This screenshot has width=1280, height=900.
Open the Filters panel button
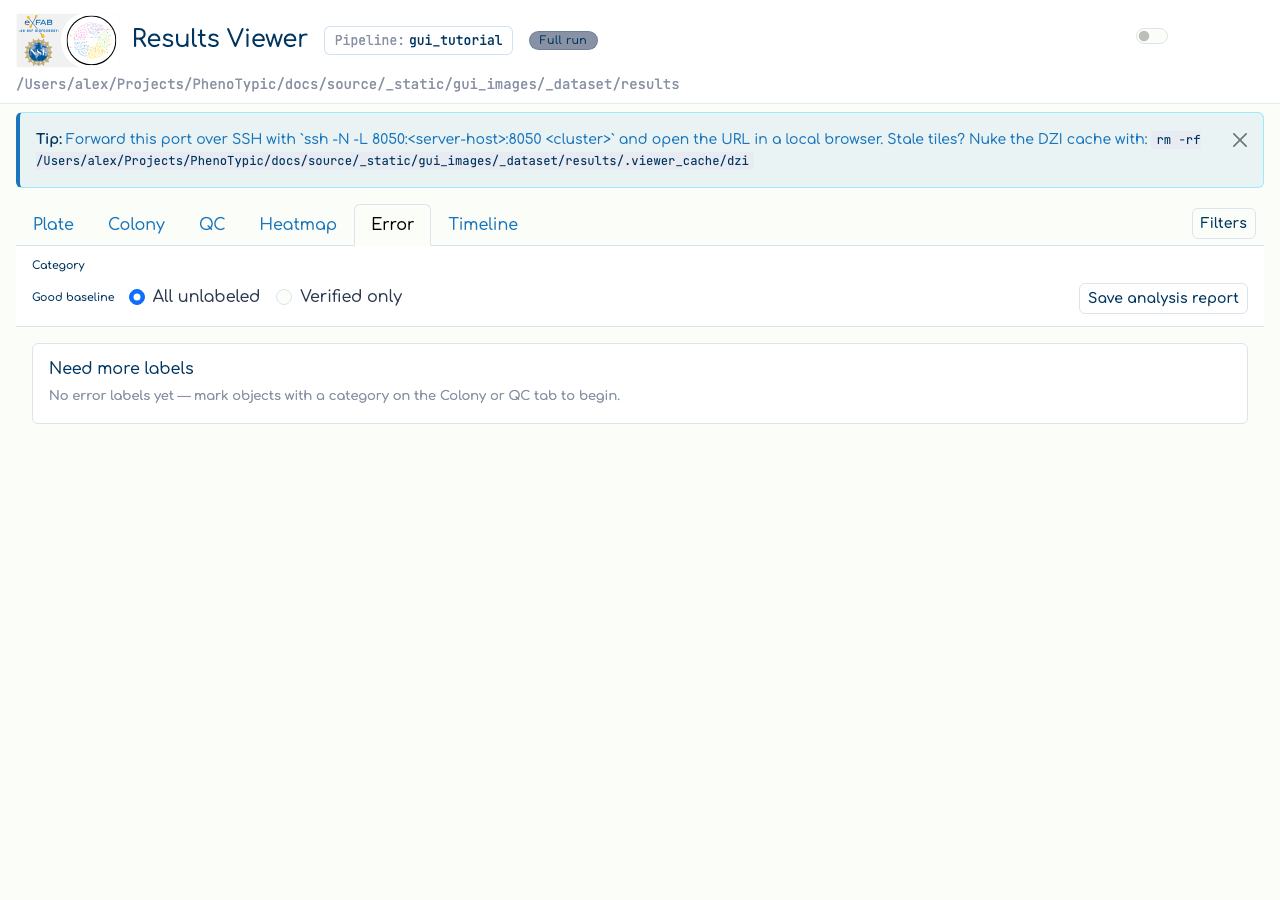(1223, 223)
